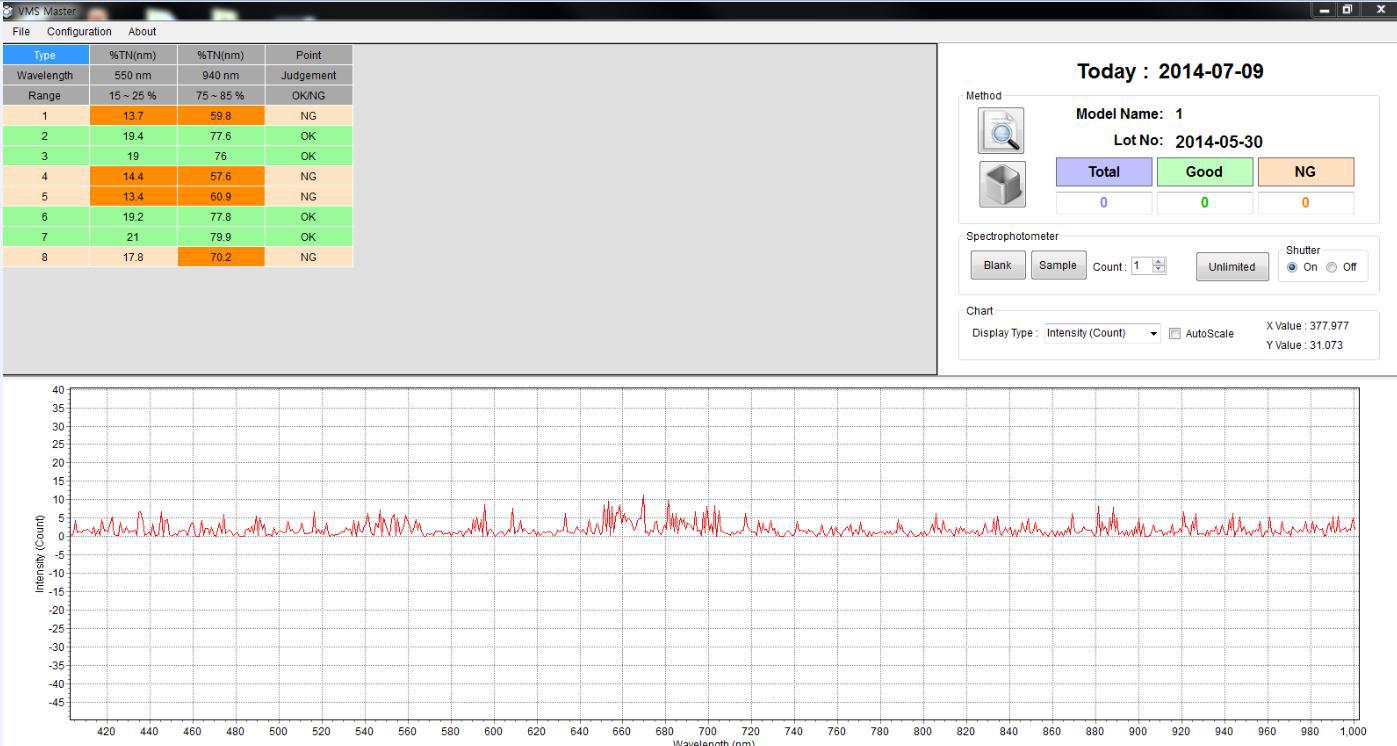The image size is (1397, 746).
Task: Click the Count value field
Action: click(x=1142, y=266)
